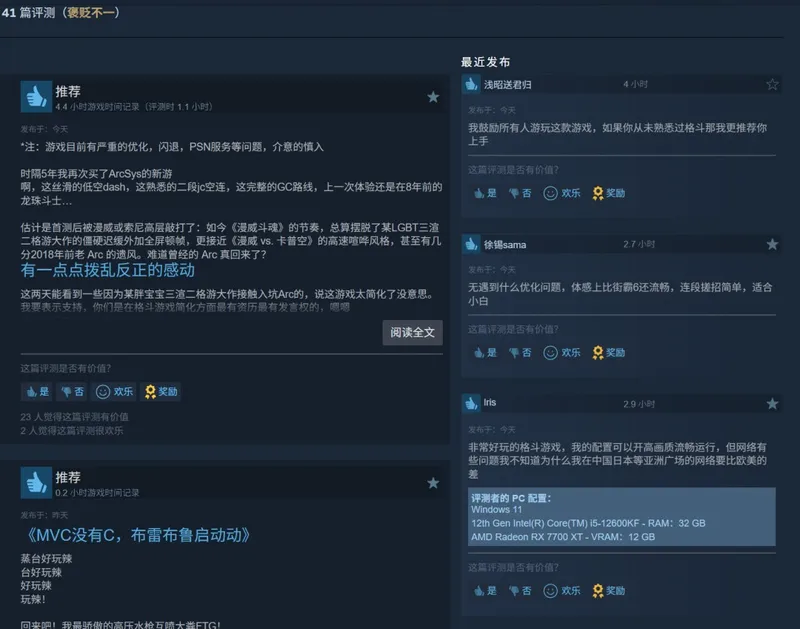Open full review with 阅读全文 button
The height and width of the screenshot is (629, 800).
coord(412,333)
